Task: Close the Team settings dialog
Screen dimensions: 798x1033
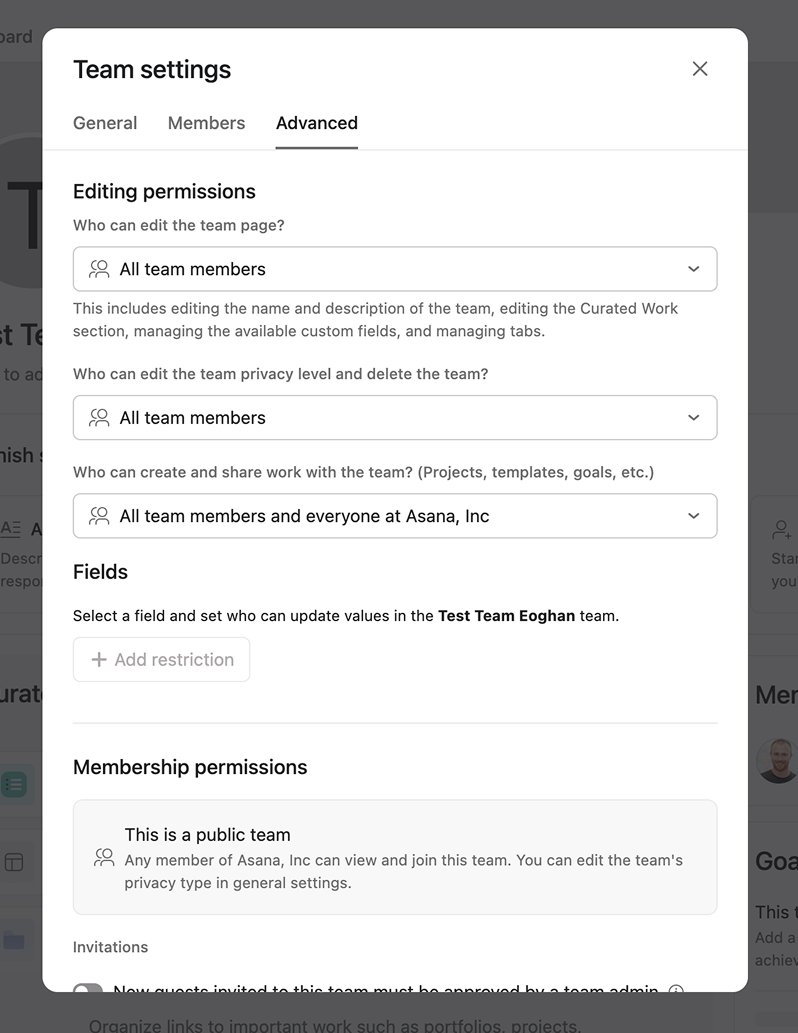Action: (x=699, y=69)
